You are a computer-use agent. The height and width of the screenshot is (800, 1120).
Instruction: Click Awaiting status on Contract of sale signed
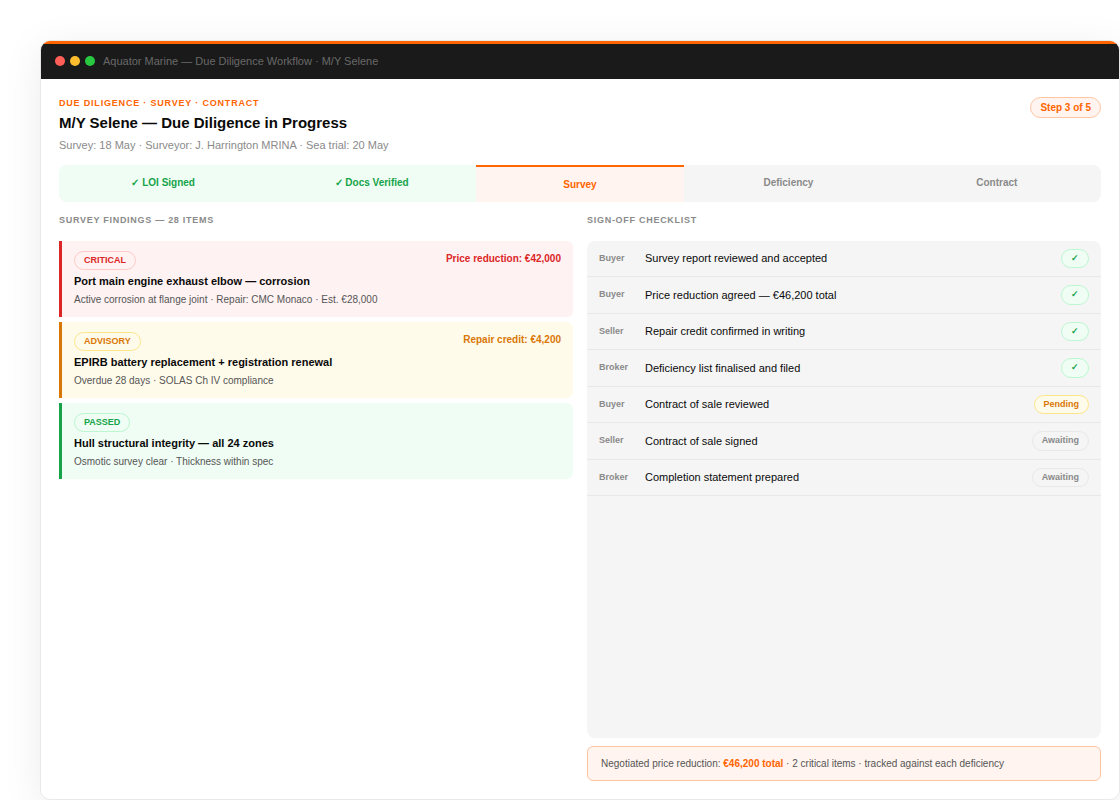click(1060, 441)
